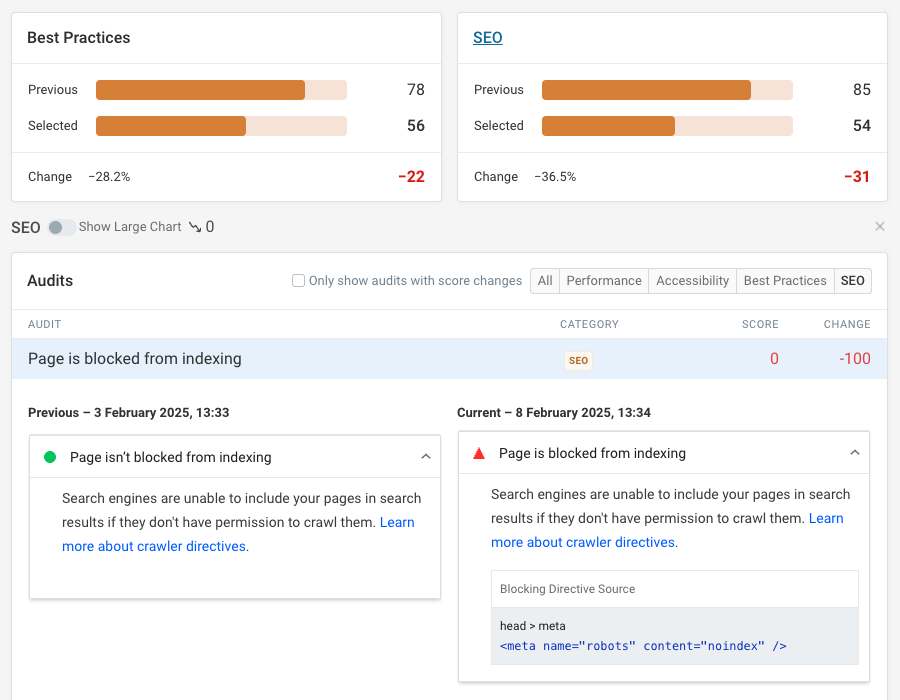Open Learn more link in previous panel
900x700 pixels.
point(397,522)
